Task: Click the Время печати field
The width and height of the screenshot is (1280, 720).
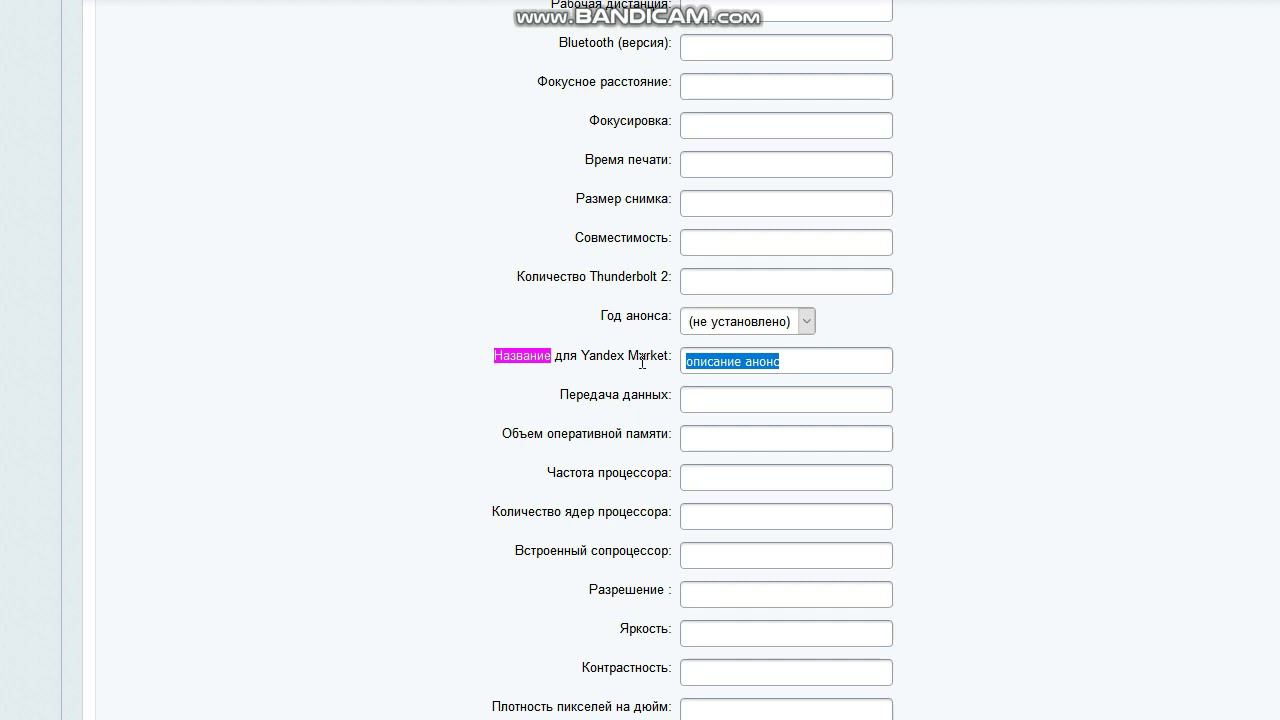Action: [786, 164]
